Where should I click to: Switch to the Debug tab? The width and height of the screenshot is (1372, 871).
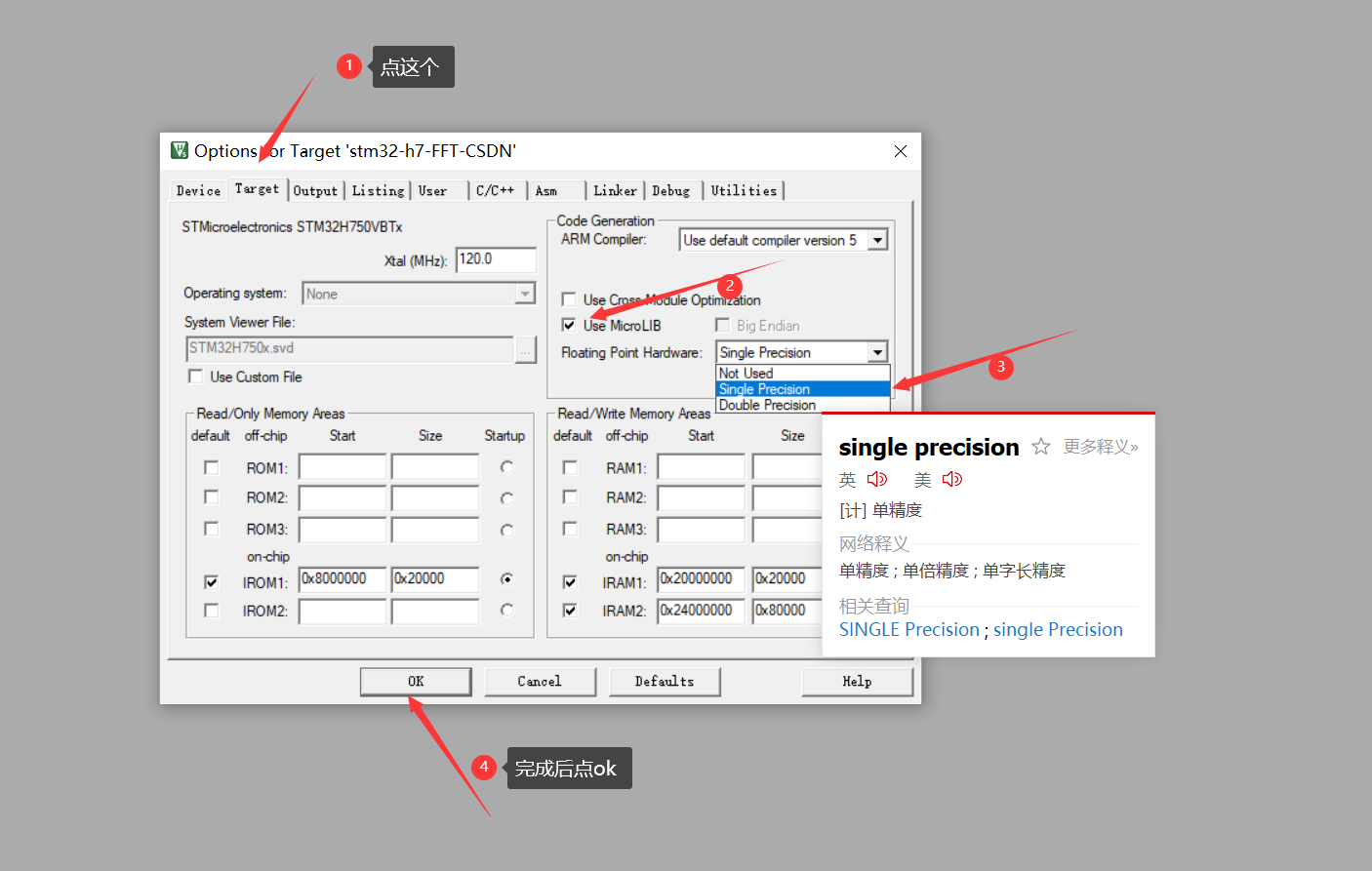[672, 190]
